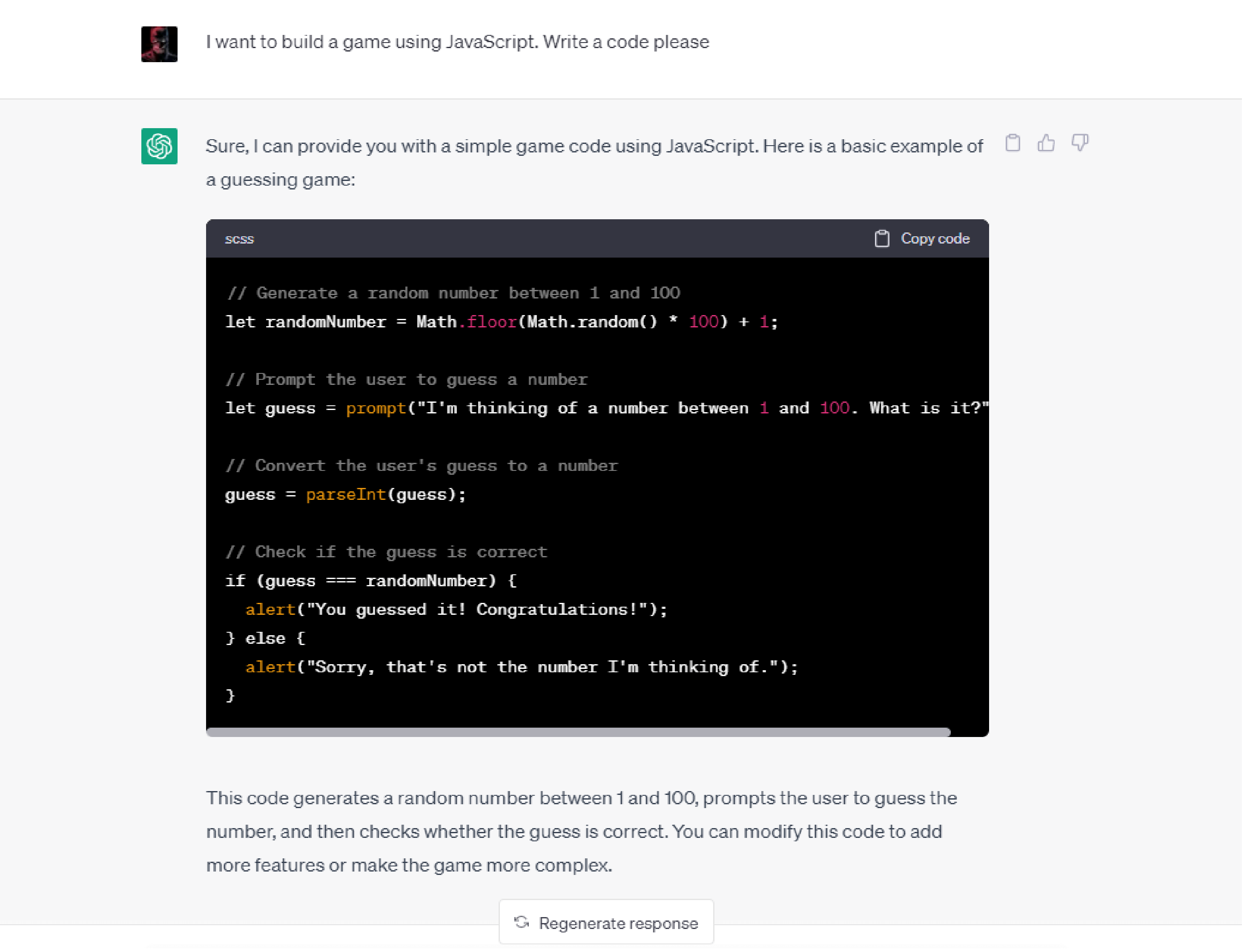Click the You guessed it alert line
The image size is (1242, 952).
tap(456, 610)
